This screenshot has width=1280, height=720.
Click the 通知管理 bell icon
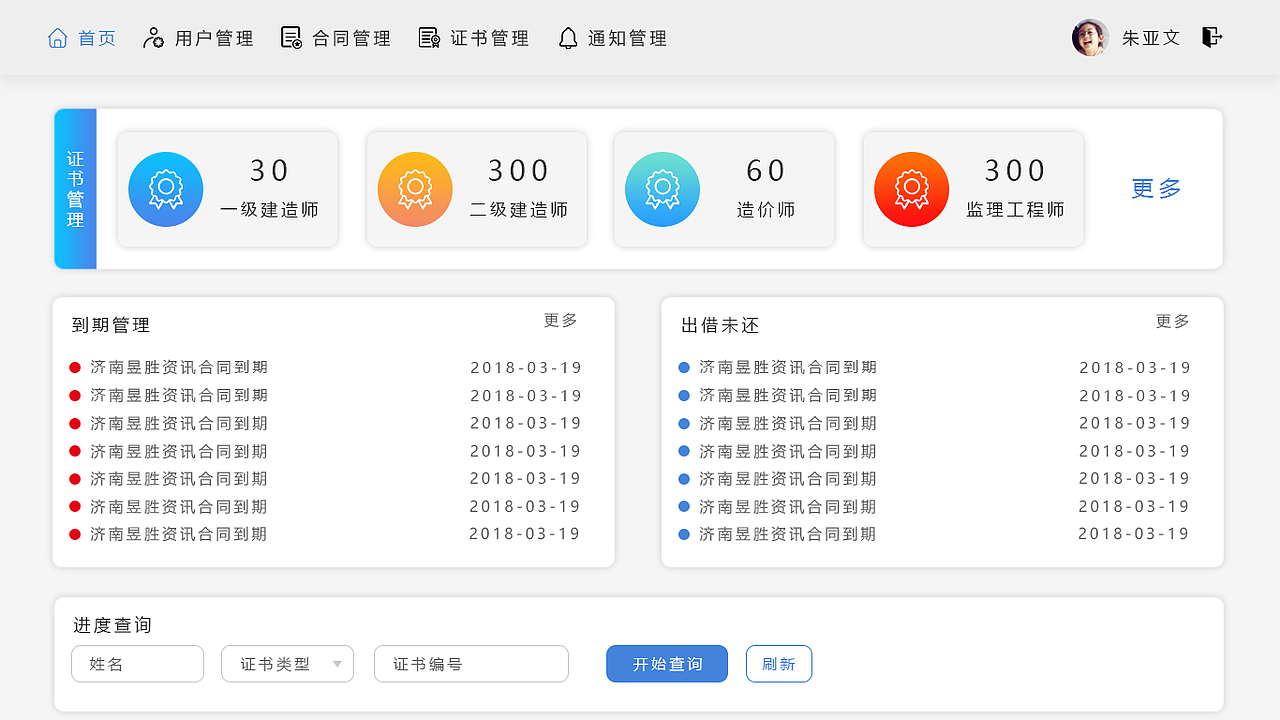pos(568,37)
